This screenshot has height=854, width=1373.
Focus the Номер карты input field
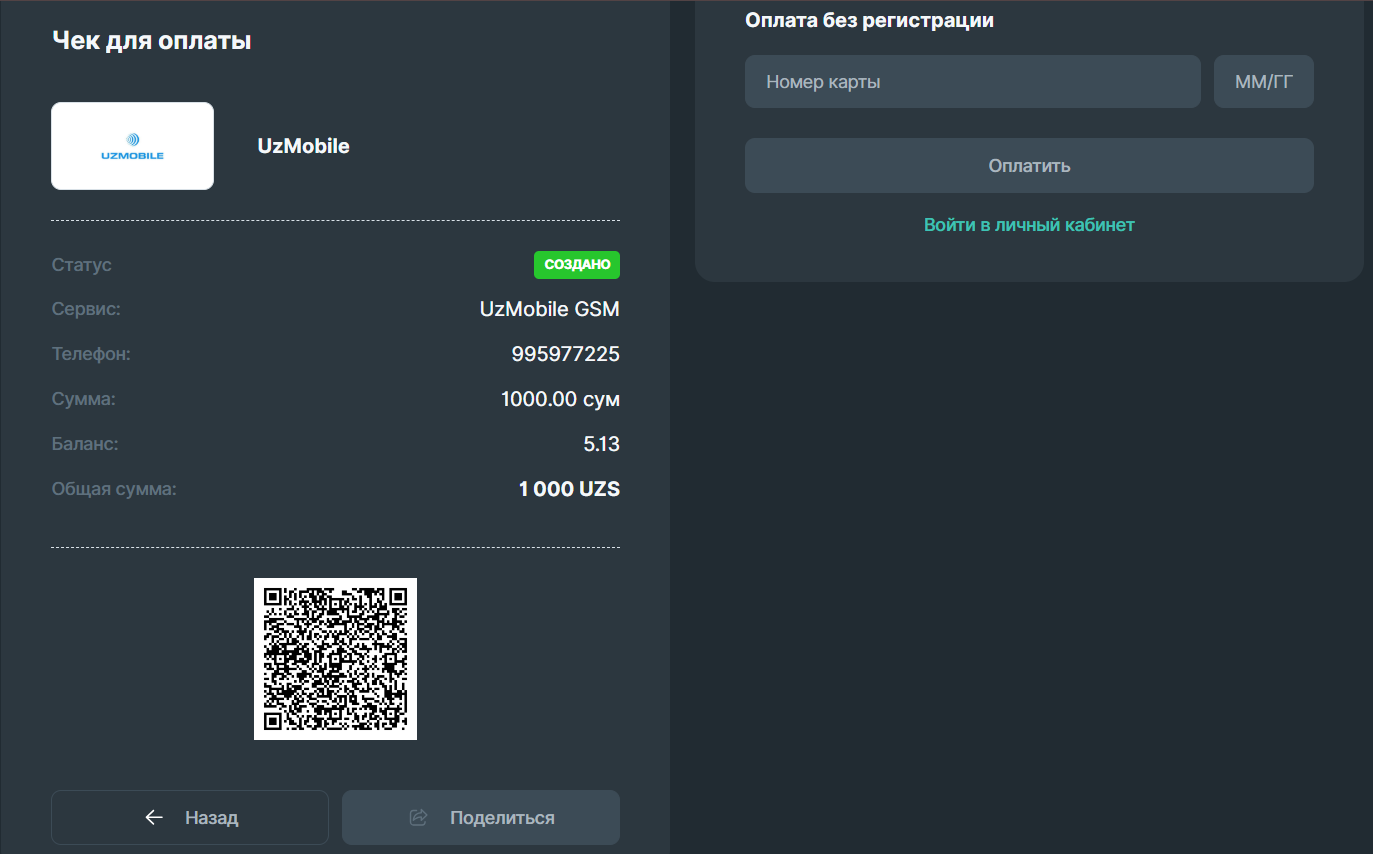point(972,82)
